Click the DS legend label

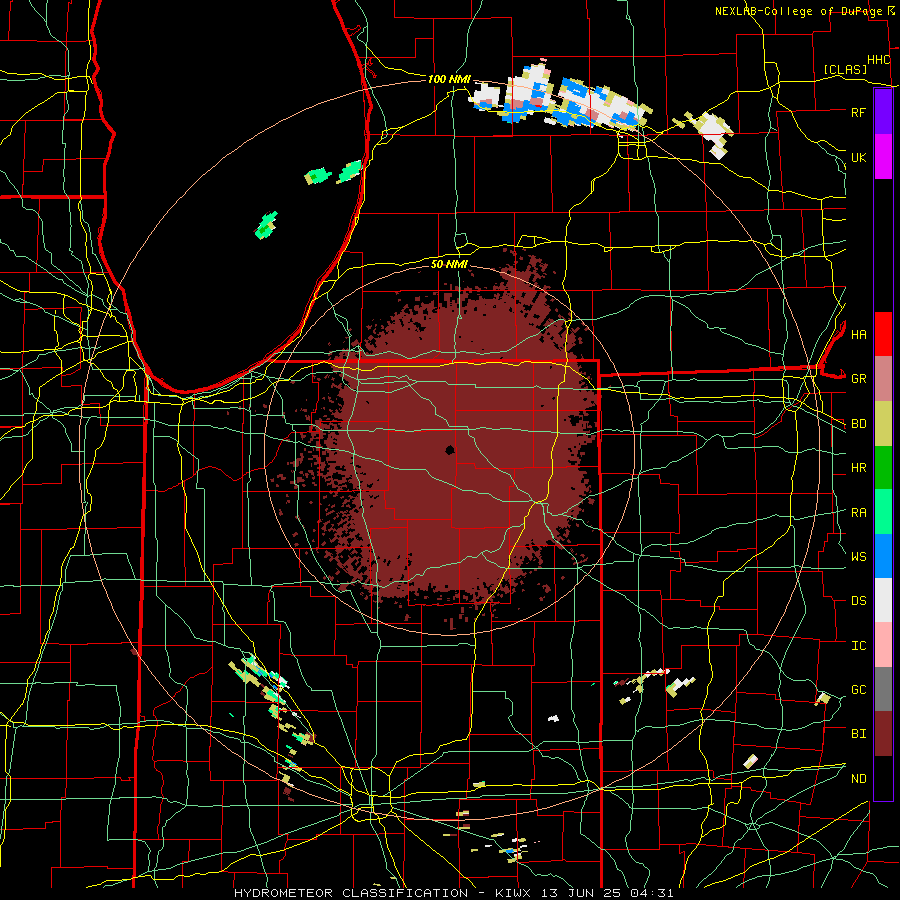(859, 600)
